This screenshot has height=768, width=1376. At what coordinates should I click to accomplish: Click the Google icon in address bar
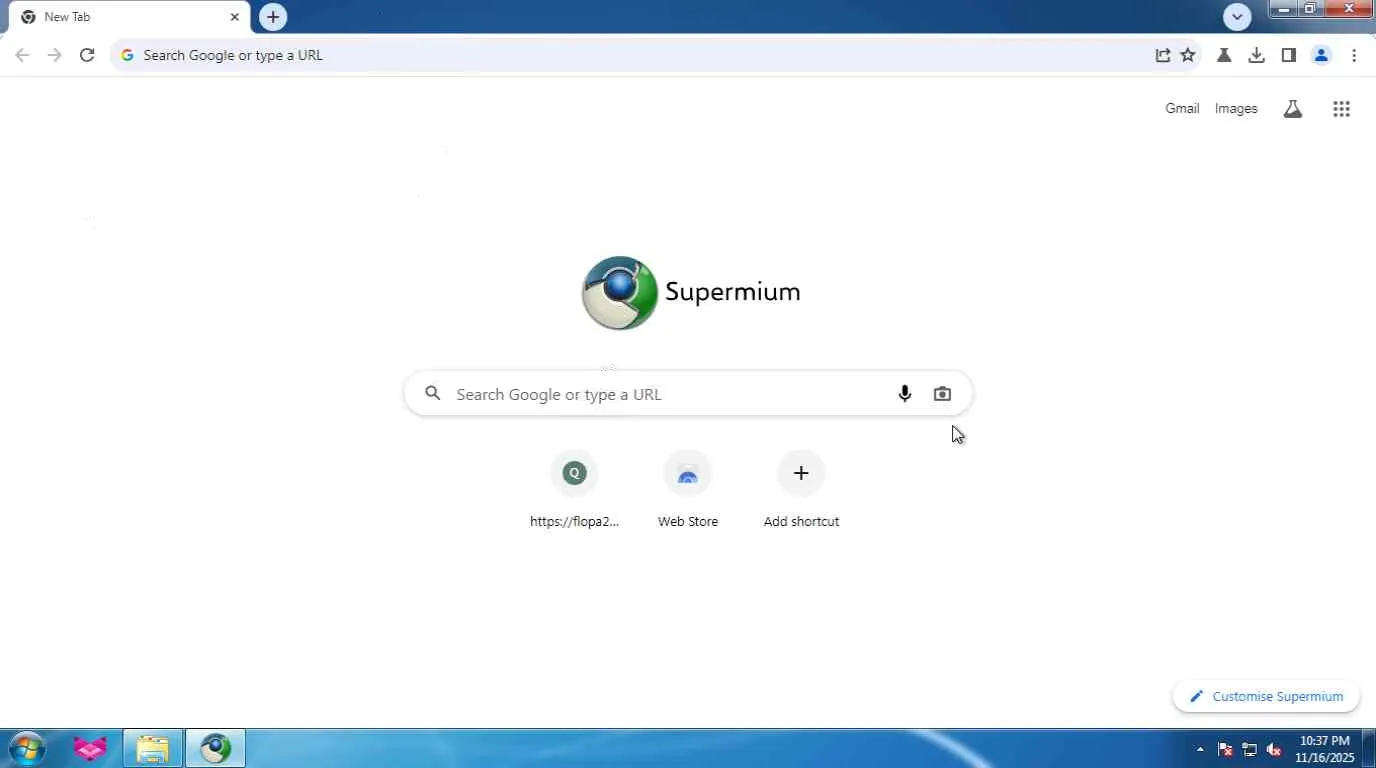127,56
